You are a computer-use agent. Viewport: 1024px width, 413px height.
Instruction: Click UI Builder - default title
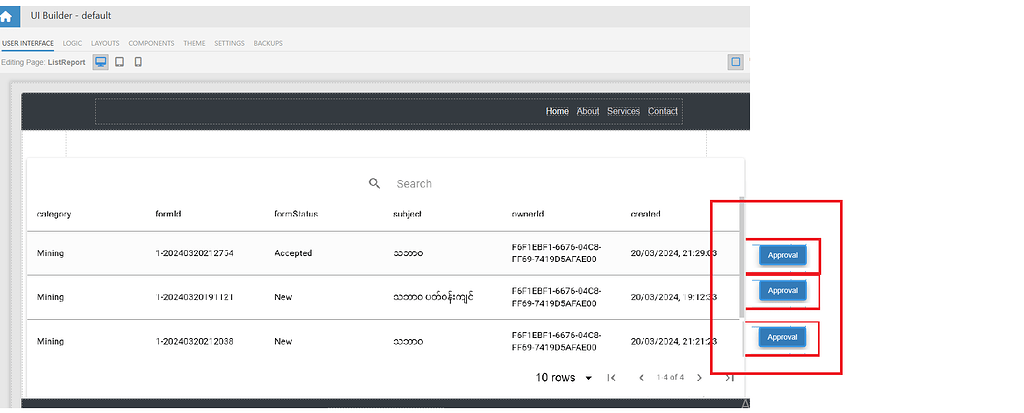[x=71, y=16]
